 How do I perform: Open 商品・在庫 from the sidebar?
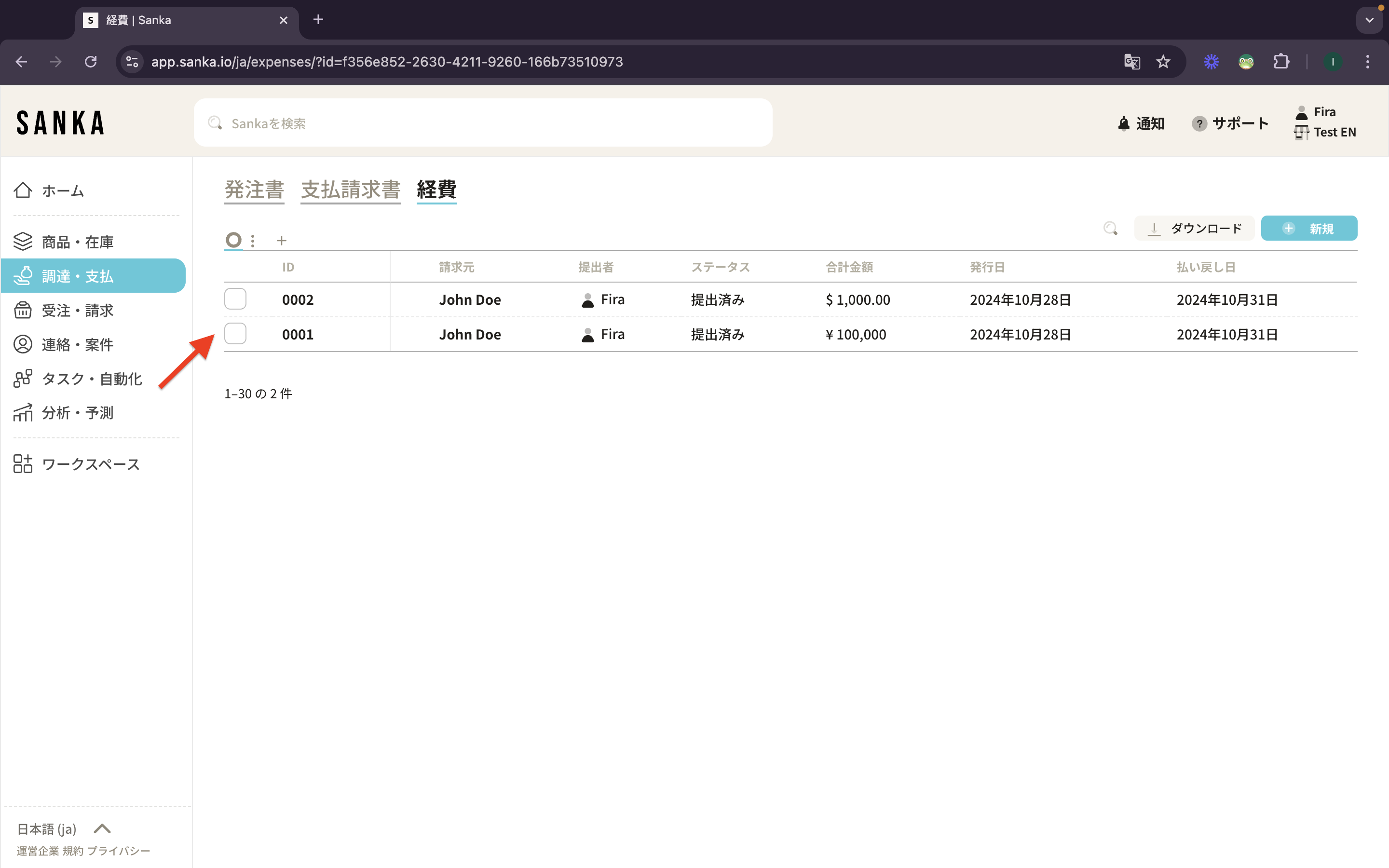point(78,242)
